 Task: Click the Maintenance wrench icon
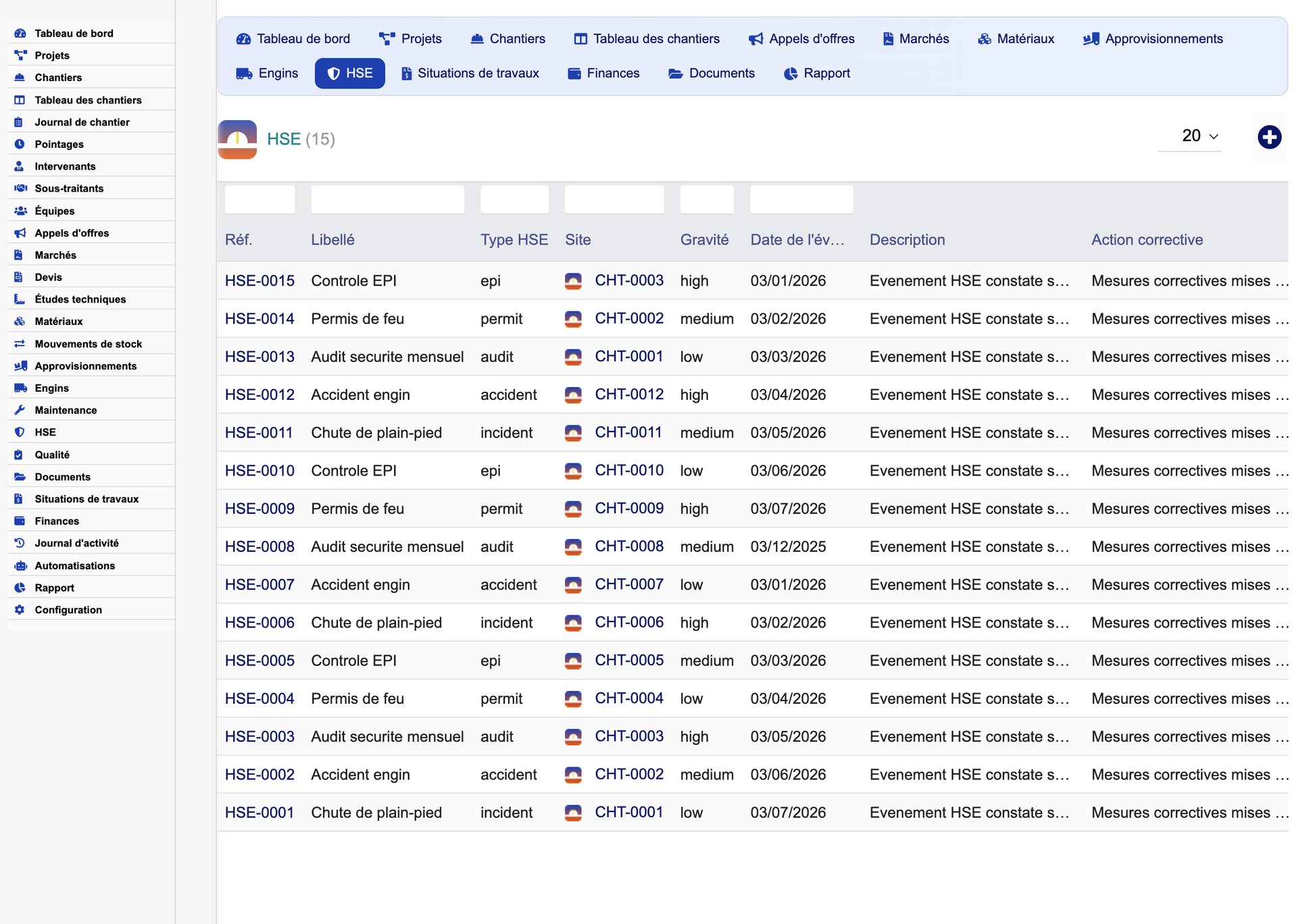coord(20,410)
